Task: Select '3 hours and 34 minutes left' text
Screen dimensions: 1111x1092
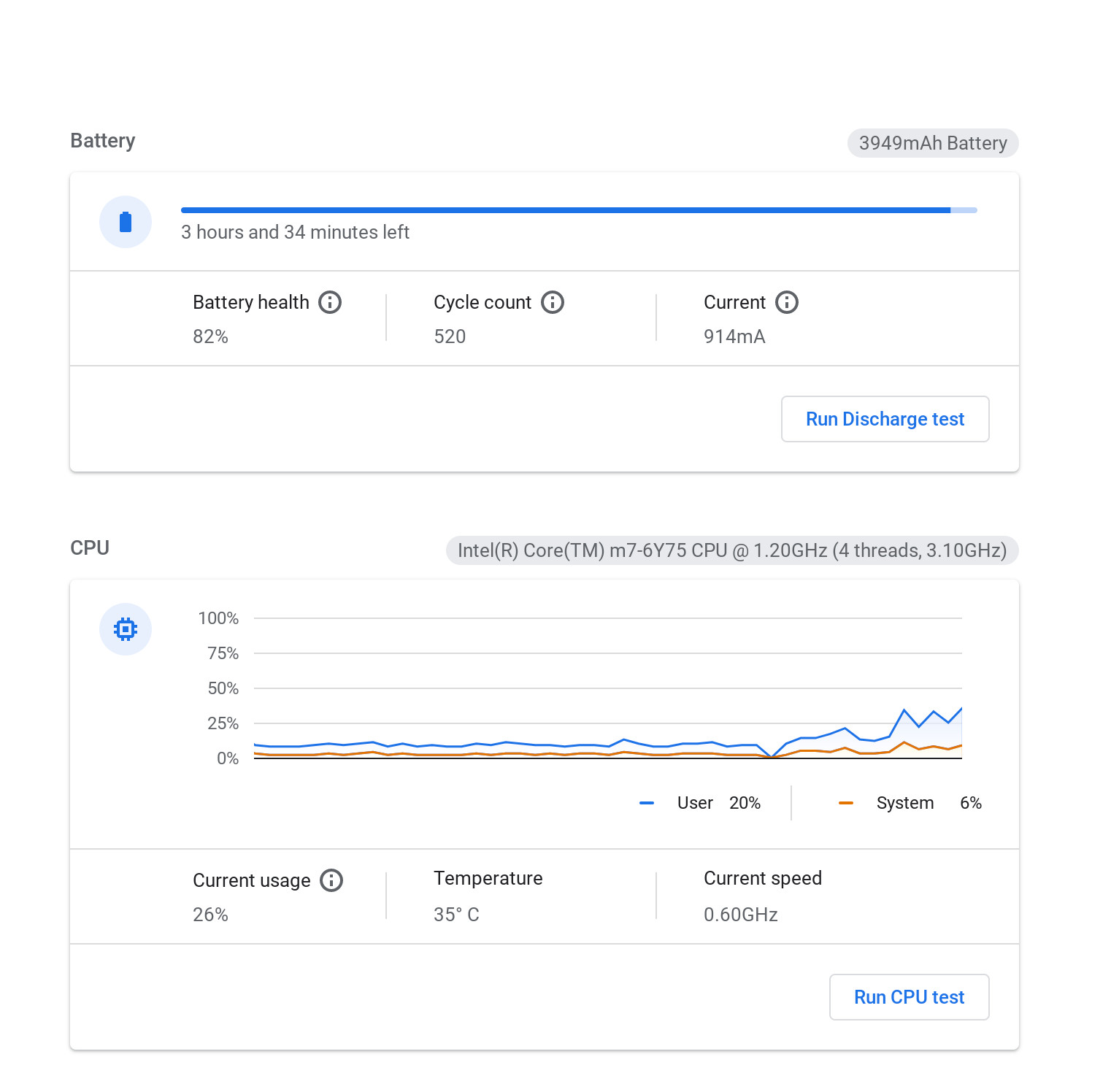Action: pyautogui.click(x=295, y=232)
